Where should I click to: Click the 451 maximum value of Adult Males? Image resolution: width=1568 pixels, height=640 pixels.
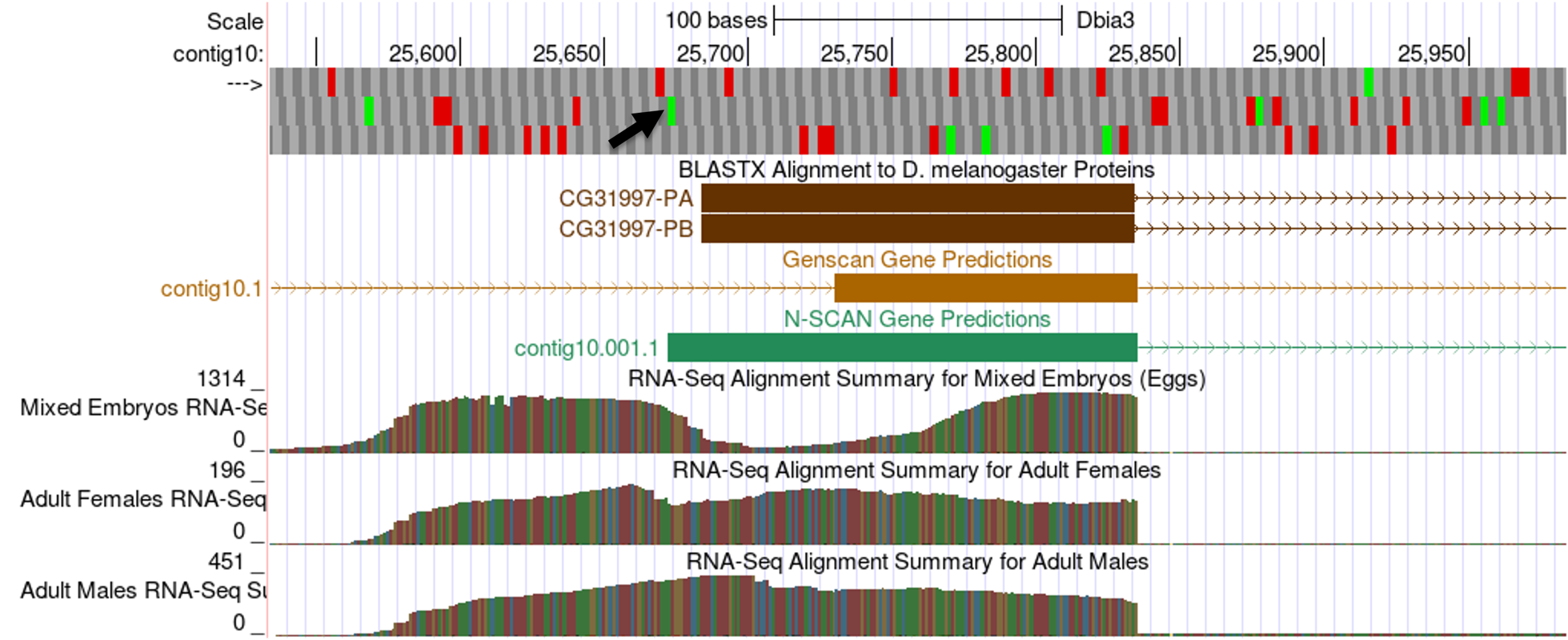[x=226, y=562]
